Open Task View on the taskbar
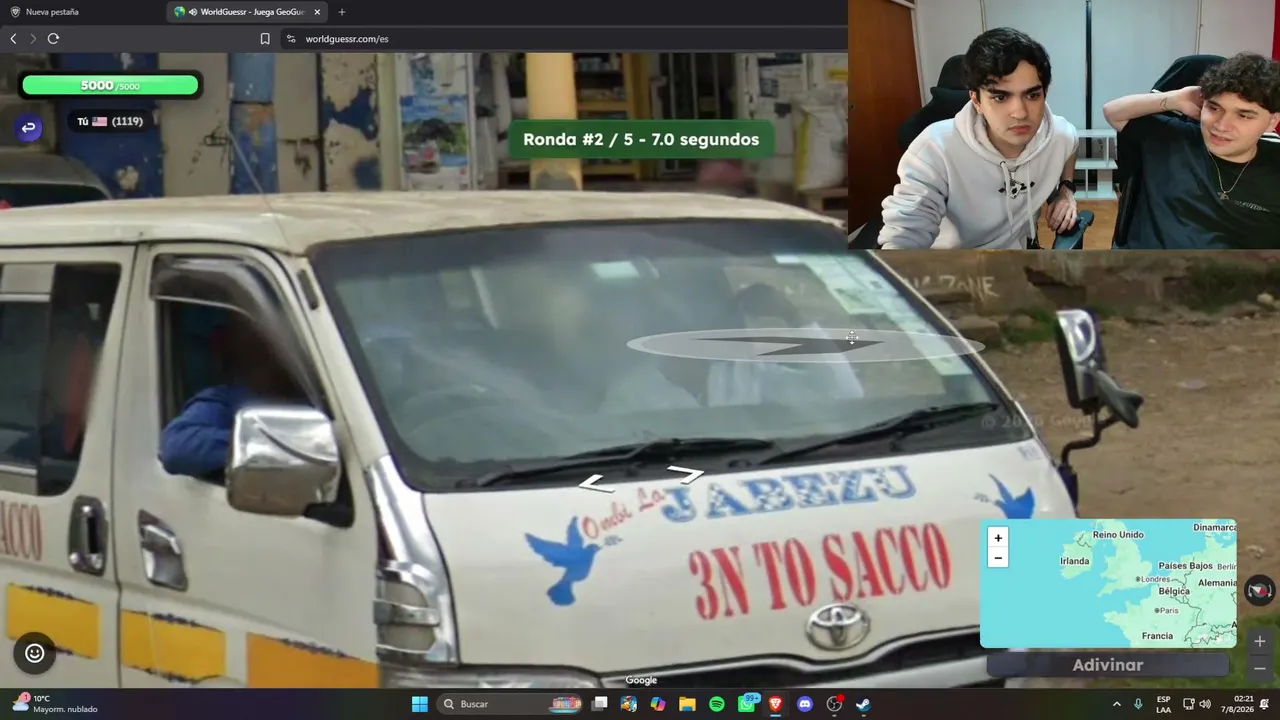 pyautogui.click(x=600, y=704)
